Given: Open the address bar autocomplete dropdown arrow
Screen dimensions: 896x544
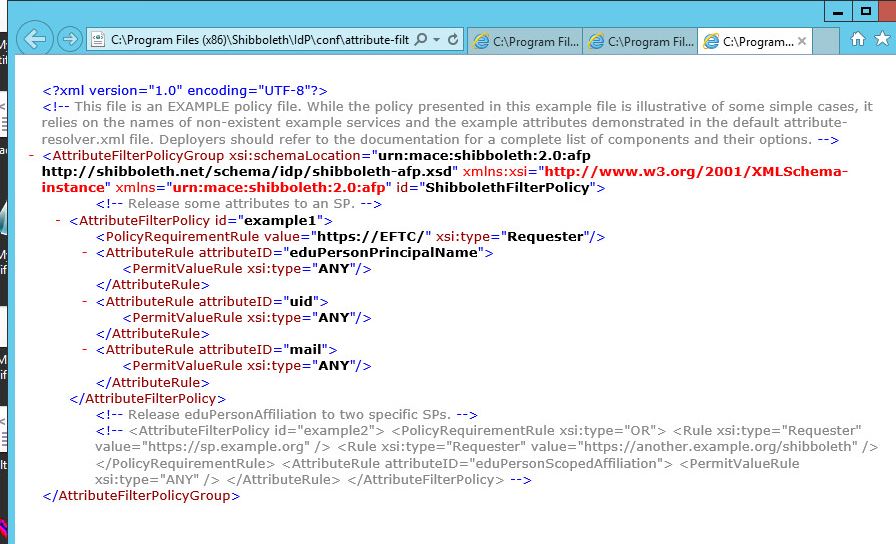Looking at the screenshot, I should 437,39.
